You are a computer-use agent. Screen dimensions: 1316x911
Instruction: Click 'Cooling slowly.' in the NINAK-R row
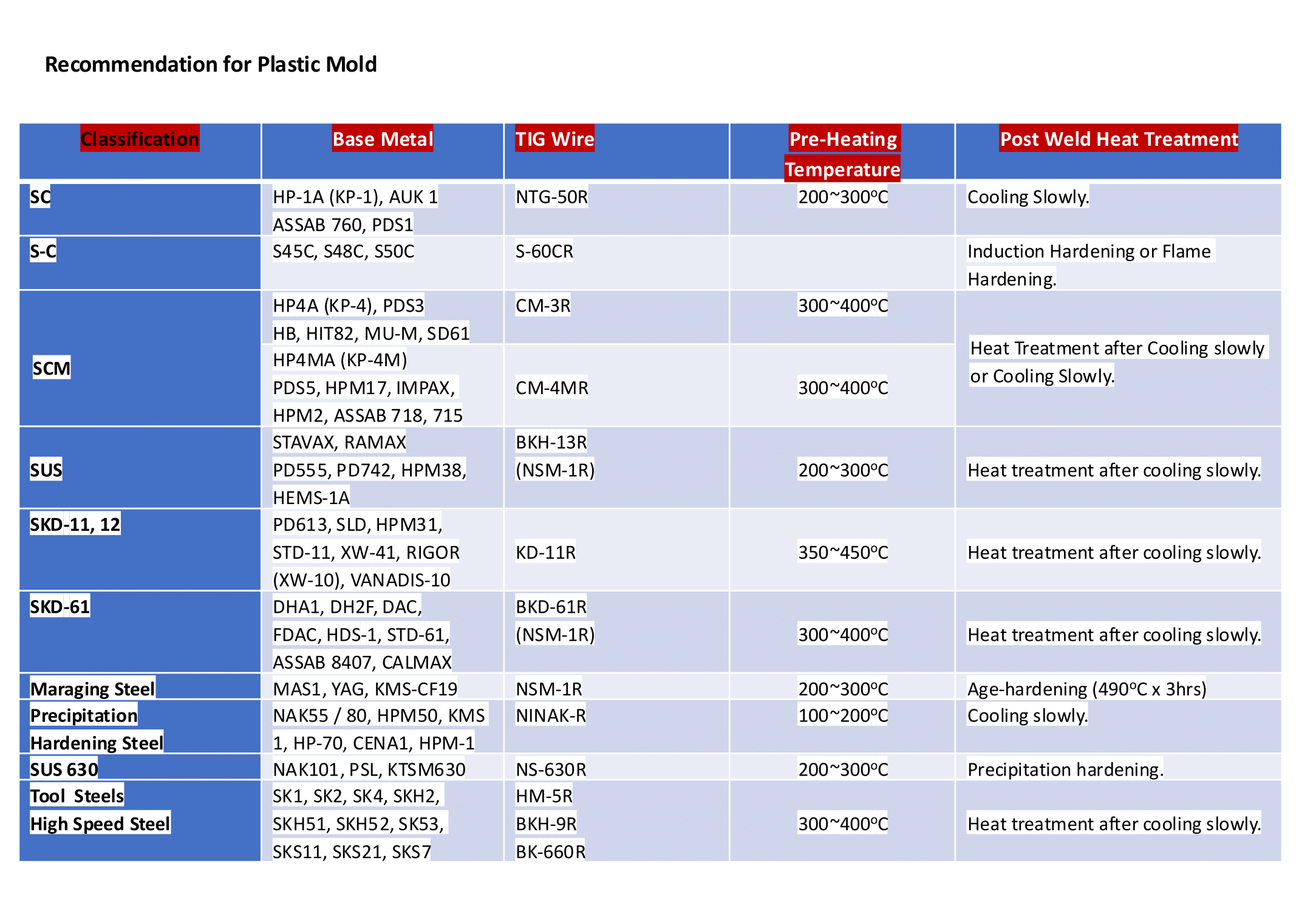pyautogui.click(x=1027, y=715)
